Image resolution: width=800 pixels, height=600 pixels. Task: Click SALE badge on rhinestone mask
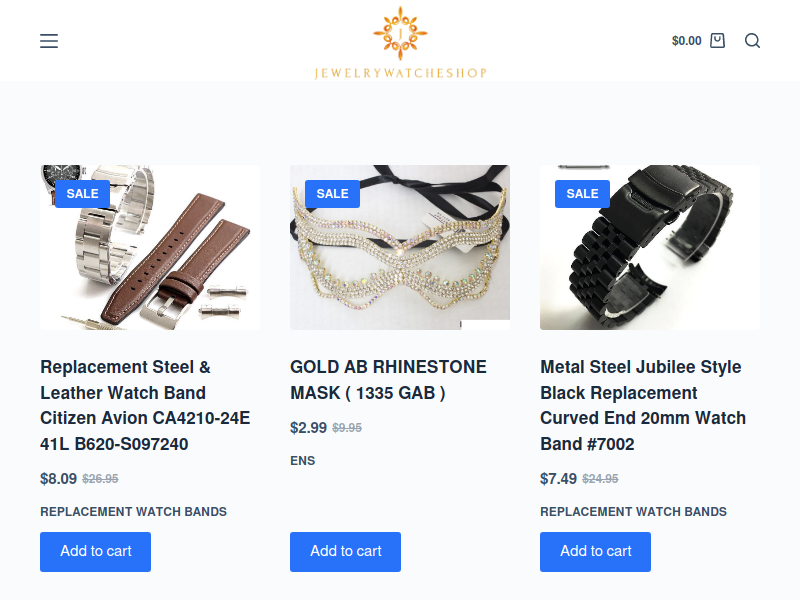[332, 194]
